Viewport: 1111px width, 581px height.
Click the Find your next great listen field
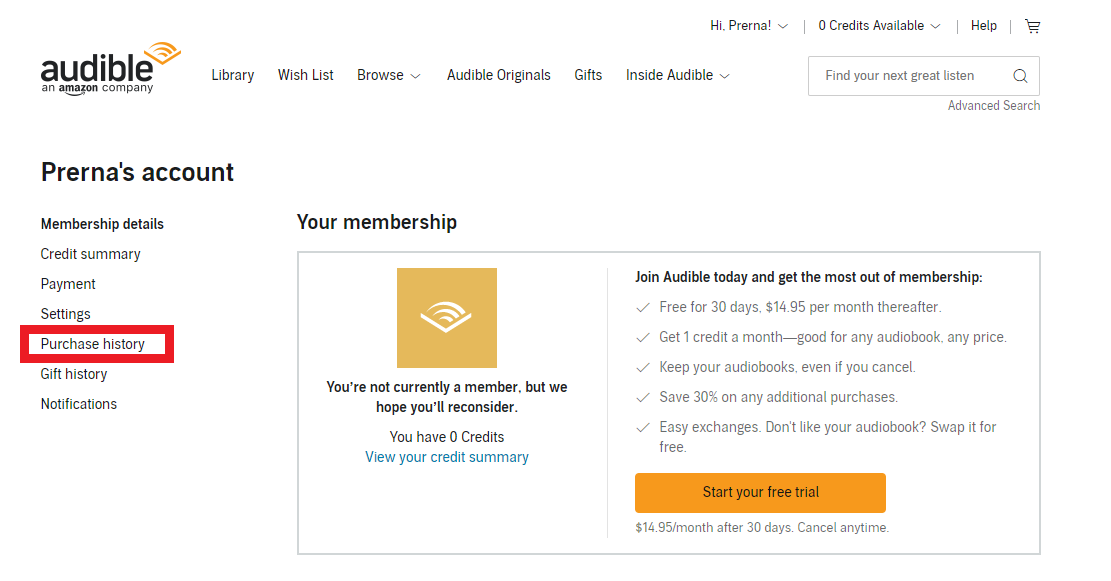[x=910, y=76]
